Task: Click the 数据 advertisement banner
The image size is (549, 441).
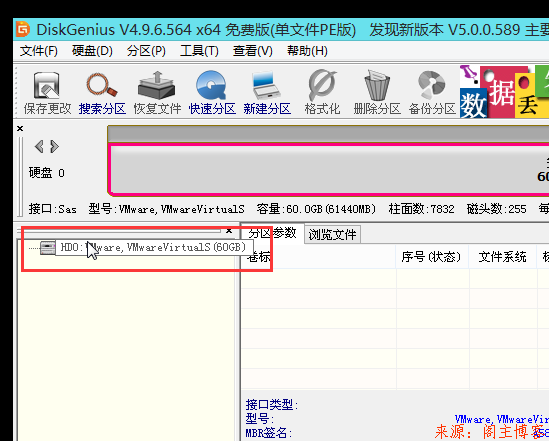Action: tap(504, 92)
